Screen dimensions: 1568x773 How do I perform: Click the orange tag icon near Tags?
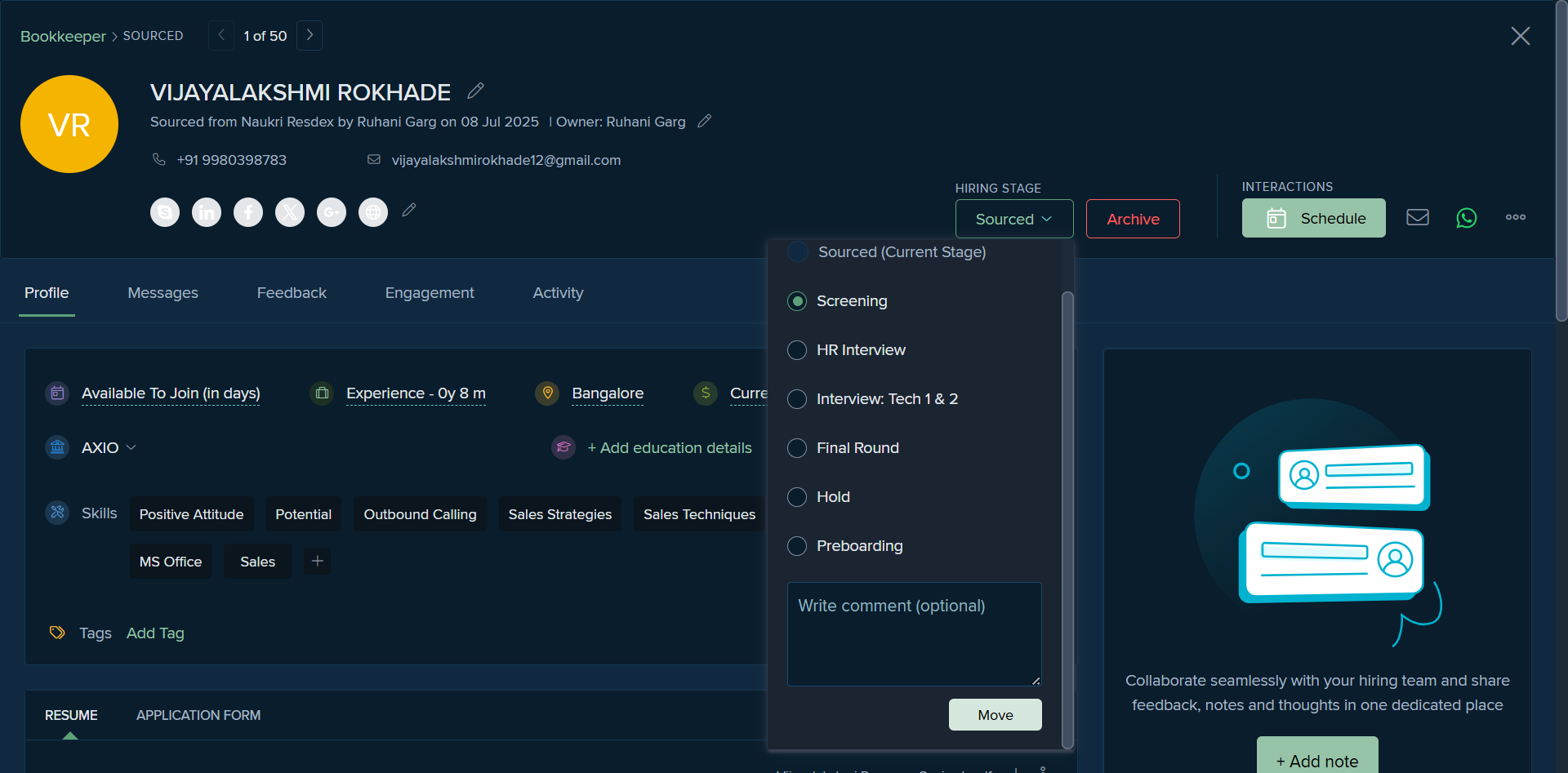pos(57,633)
